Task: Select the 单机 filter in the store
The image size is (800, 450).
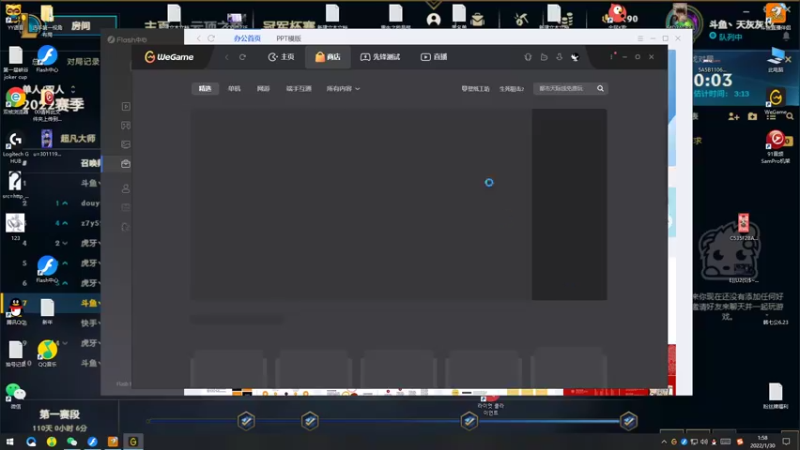Action: [x=234, y=88]
